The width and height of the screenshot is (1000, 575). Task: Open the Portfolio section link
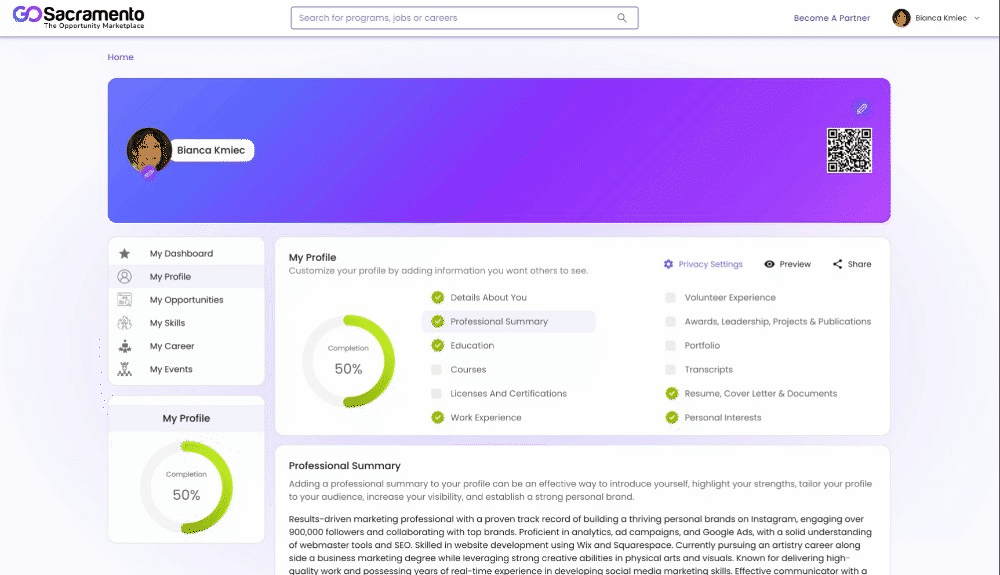[702, 346]
